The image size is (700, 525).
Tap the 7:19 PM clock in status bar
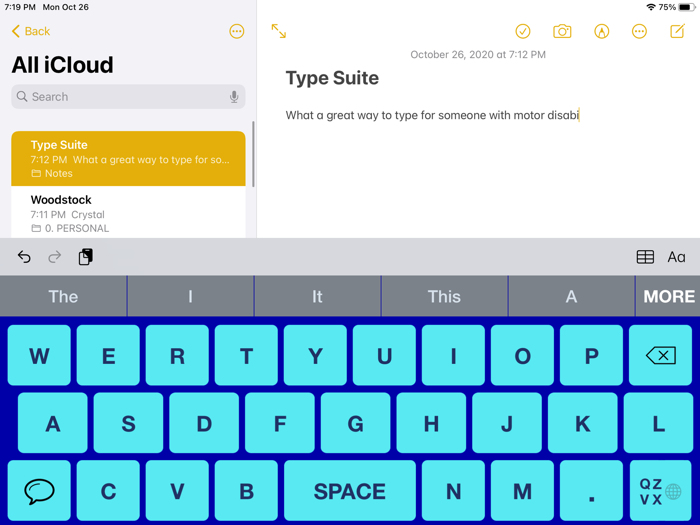tap(20, 7)
